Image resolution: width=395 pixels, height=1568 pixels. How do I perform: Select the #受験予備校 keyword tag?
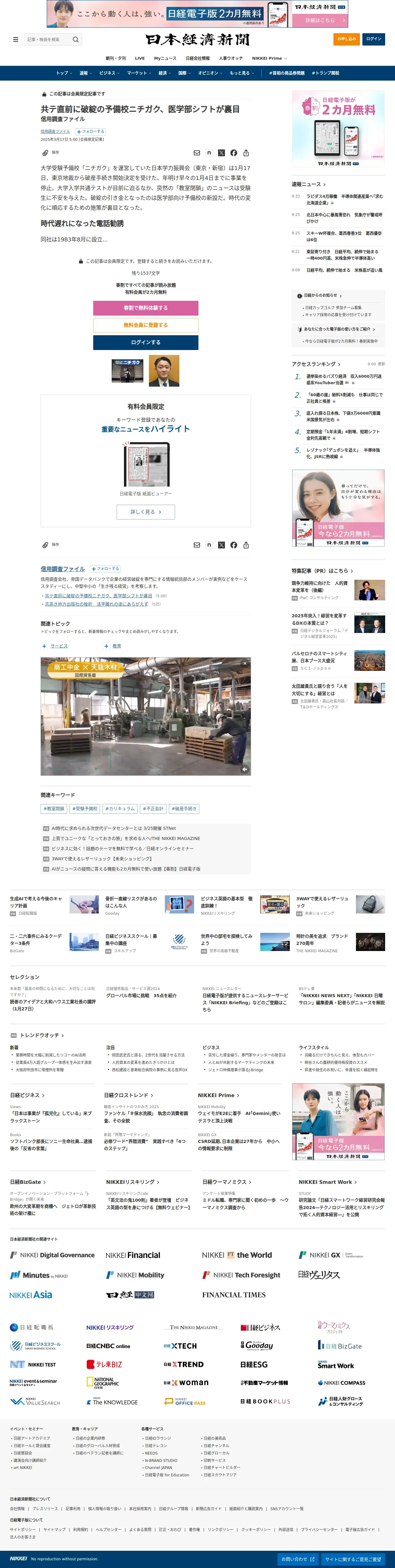(x=85, y=809)
